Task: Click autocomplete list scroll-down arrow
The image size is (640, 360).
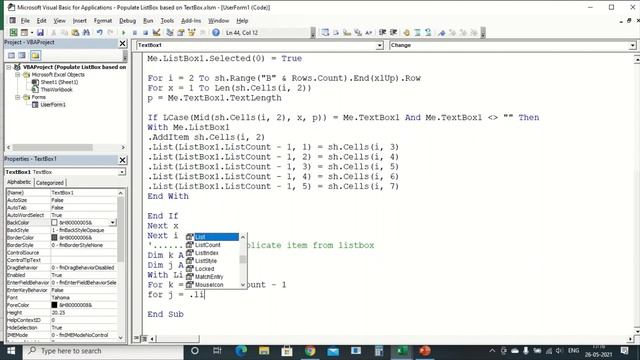Action: click(x=243, y=285)
